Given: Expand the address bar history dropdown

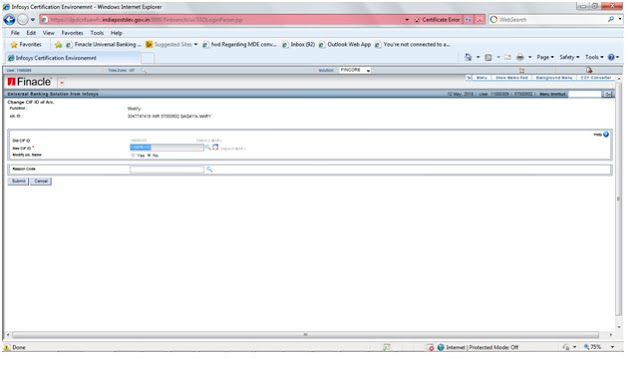Looking at the screenshot, I should tap(407, 20).
